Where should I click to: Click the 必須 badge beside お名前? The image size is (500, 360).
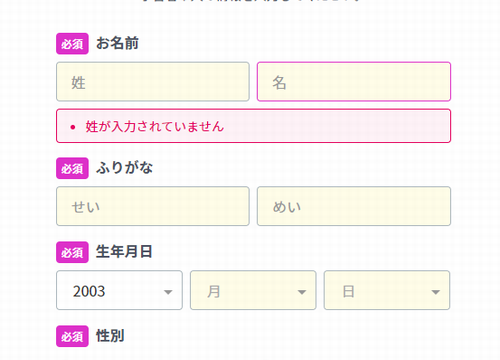coord(72,44)
